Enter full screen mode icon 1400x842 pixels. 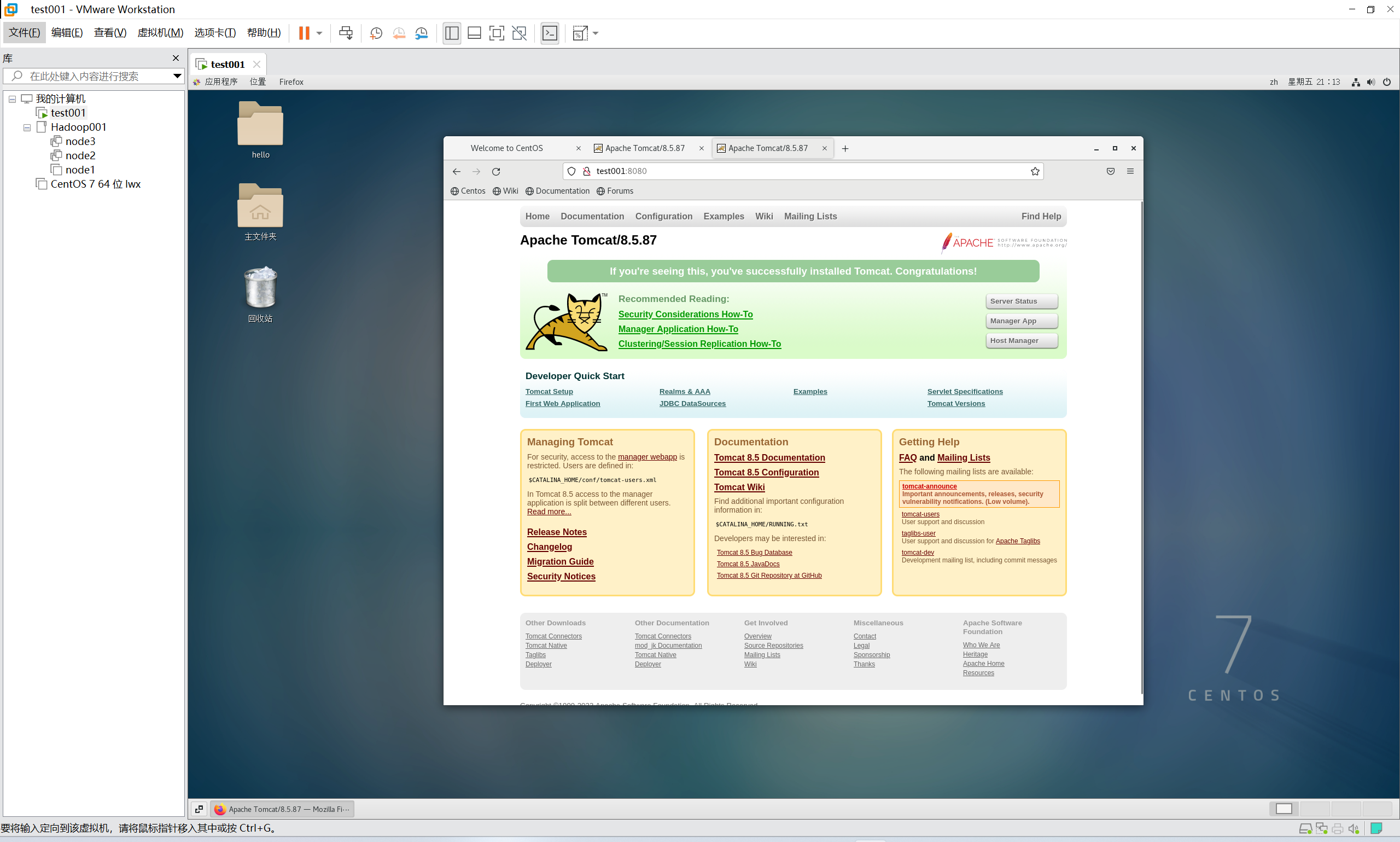tap(496, 33)
